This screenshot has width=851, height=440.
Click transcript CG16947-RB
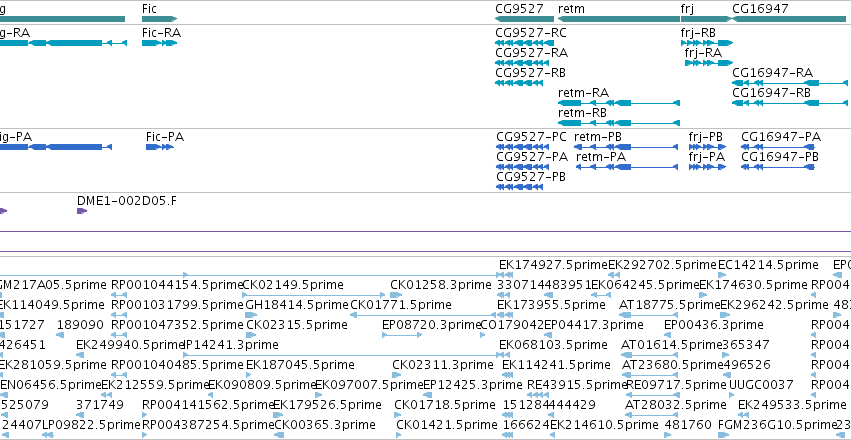772,93
